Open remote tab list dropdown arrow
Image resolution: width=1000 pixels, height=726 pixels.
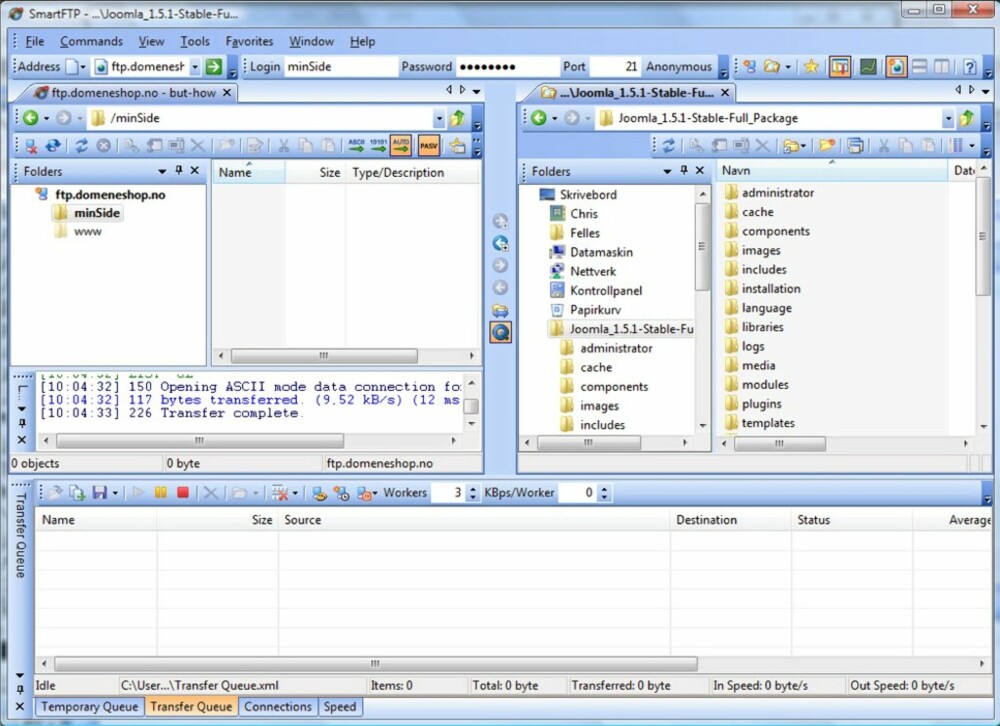pos(476,91)
